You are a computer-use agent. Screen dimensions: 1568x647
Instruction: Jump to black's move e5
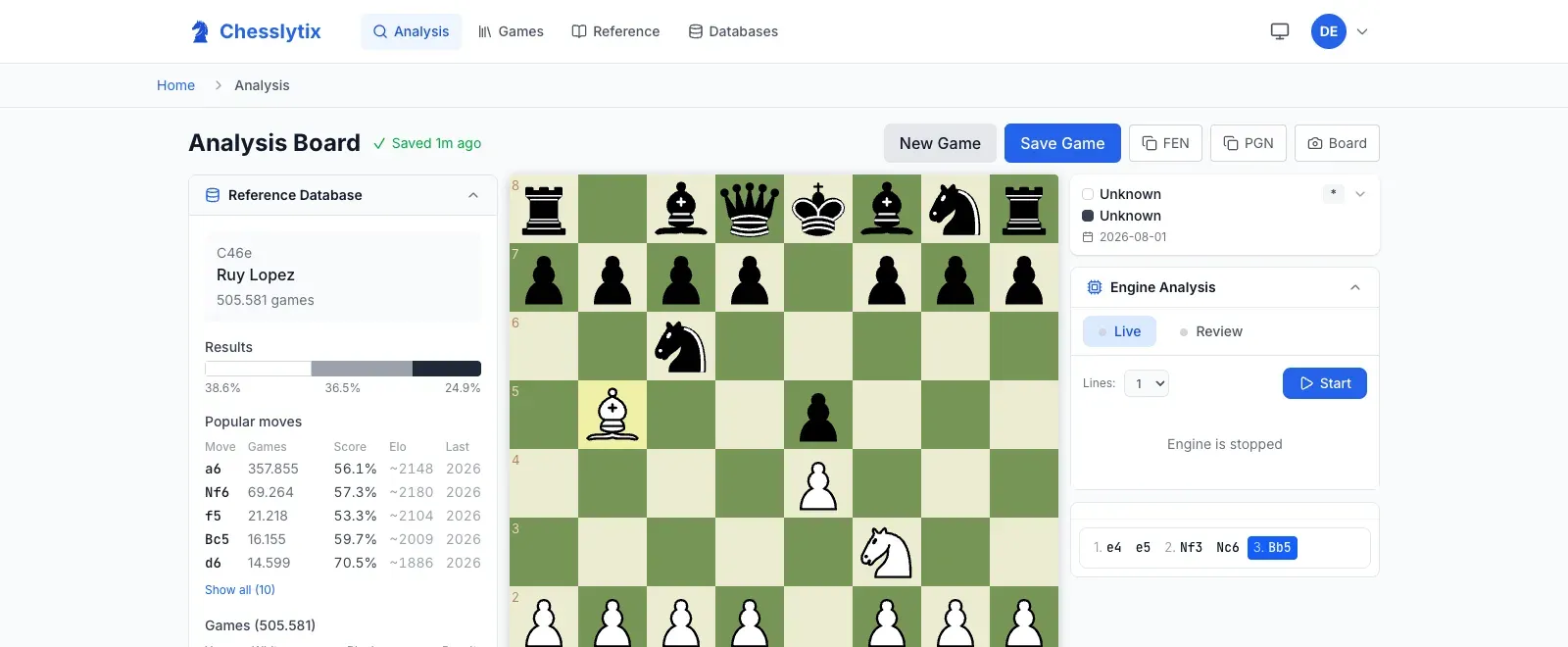(1143, 547)
